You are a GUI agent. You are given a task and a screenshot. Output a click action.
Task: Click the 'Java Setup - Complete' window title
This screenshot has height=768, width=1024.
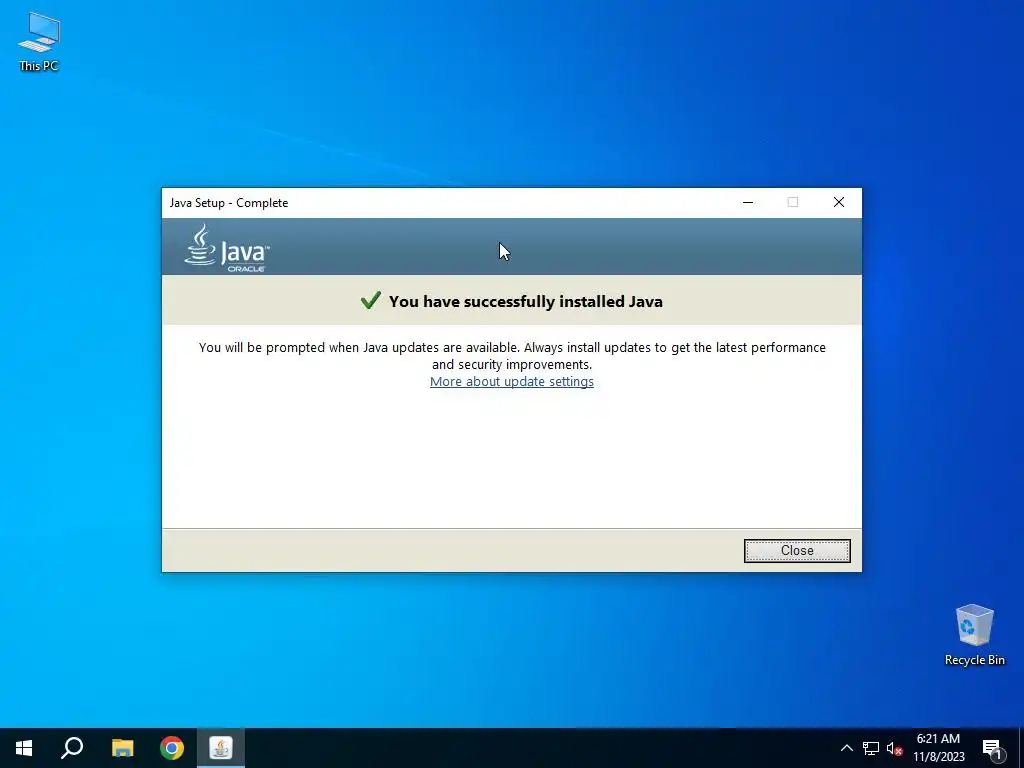click(229, 202)
